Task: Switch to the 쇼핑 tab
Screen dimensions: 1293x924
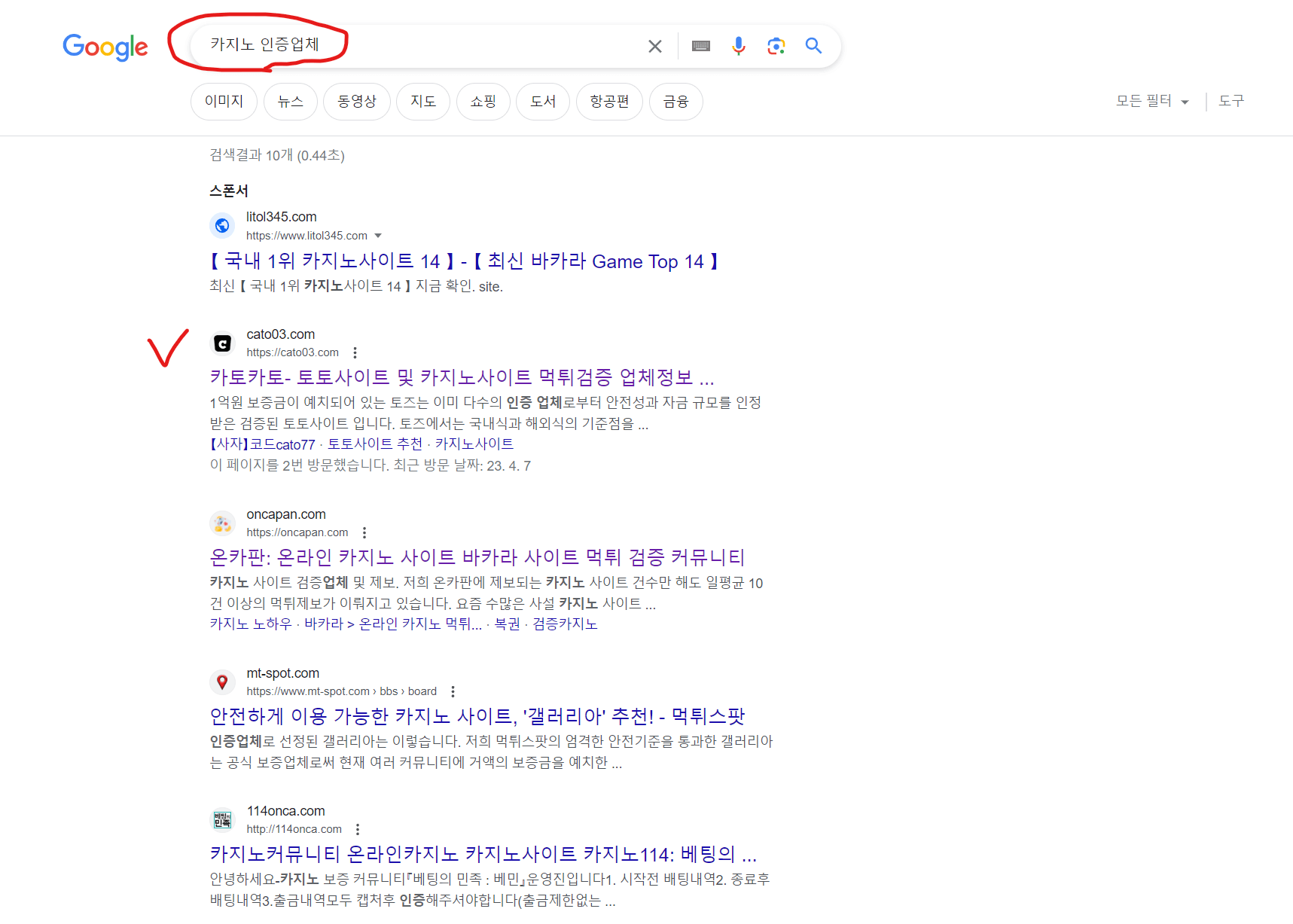Action: (483, 102)
